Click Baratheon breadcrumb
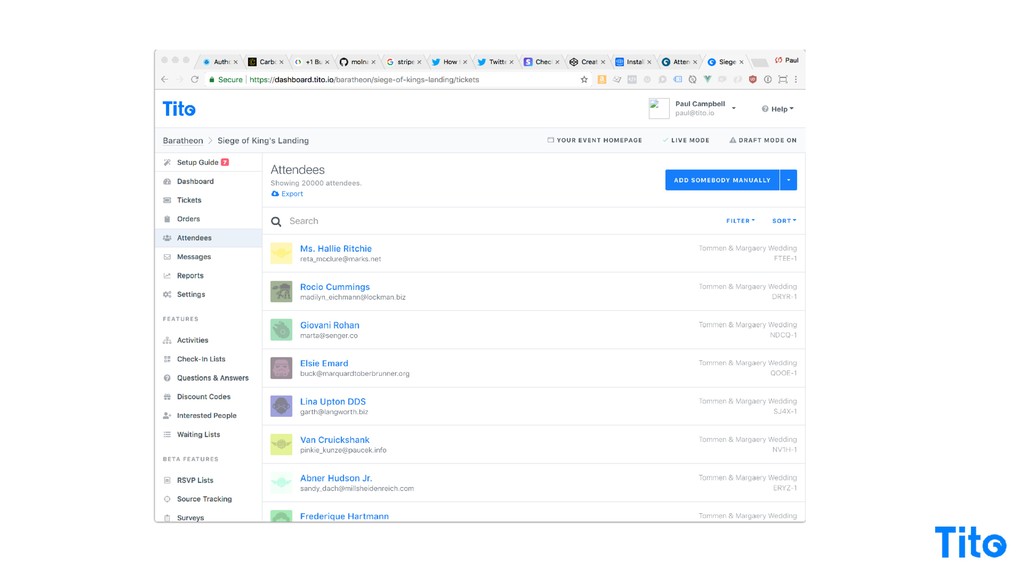This screenshot has width=1024, height=576. pyautogui.click(x=183, y=140)
